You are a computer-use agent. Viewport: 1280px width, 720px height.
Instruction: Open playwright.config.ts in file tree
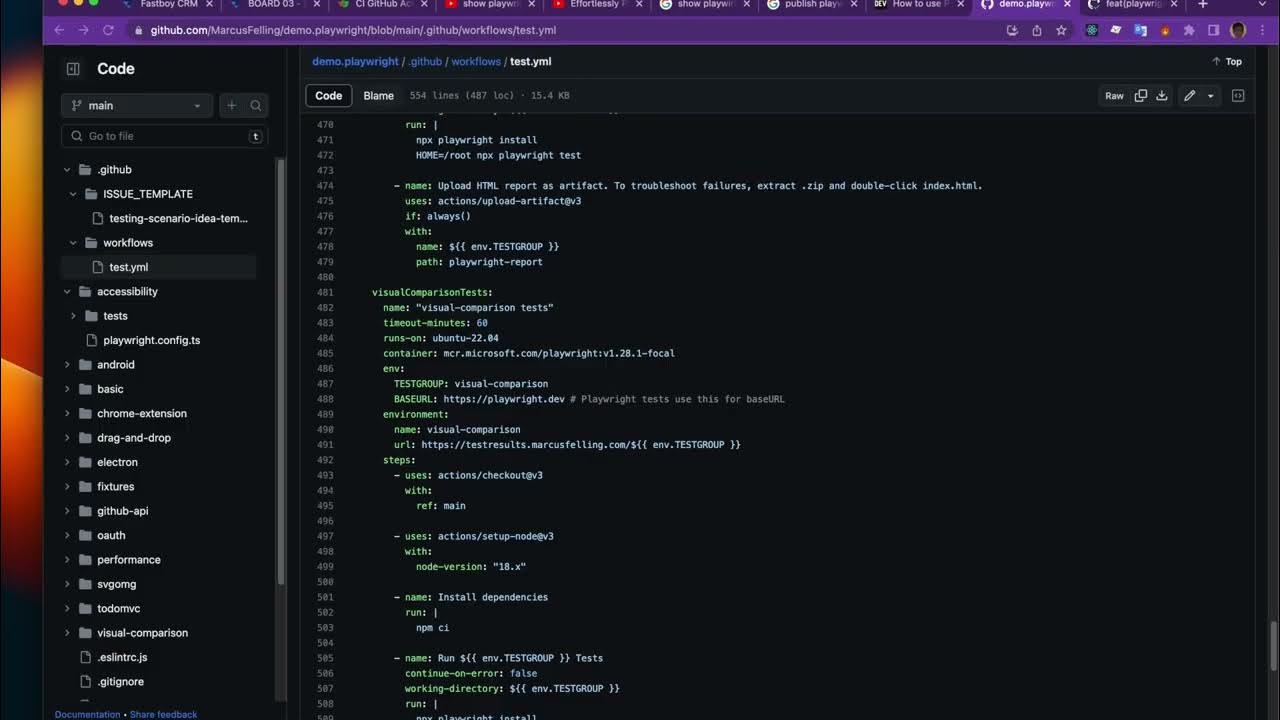151,341
